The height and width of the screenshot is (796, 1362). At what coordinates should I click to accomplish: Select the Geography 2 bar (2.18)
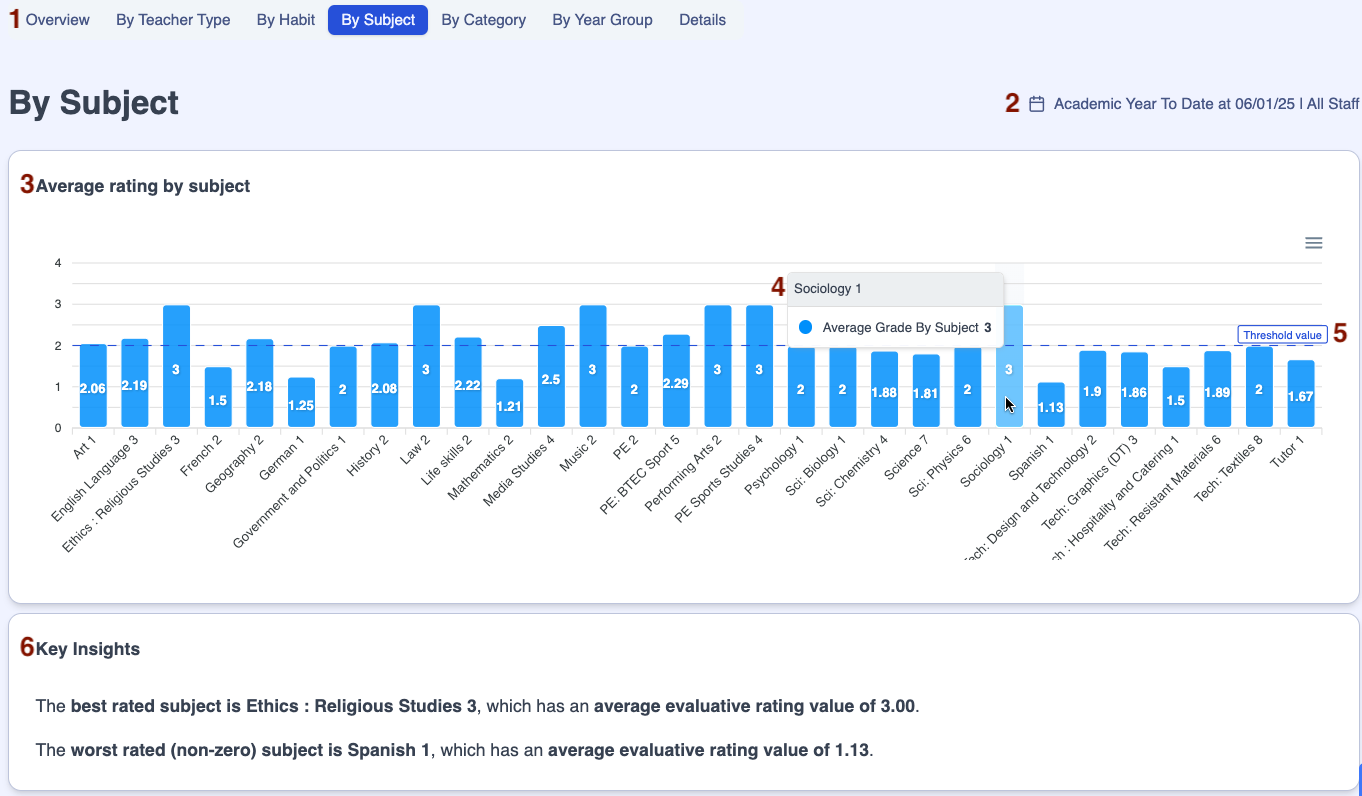[x=260, y=384]
